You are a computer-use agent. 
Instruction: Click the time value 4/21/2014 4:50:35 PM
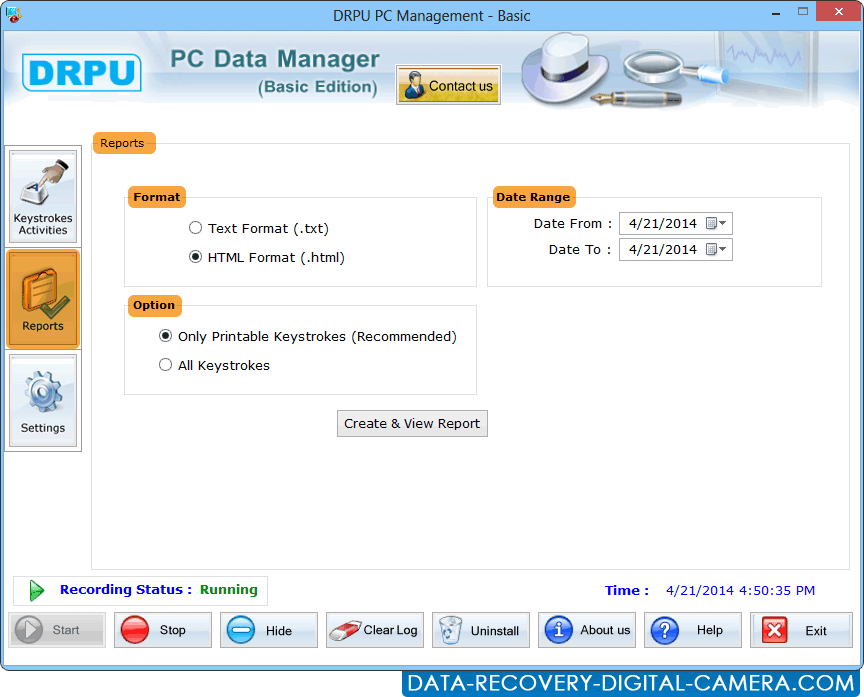pos(740,590)
